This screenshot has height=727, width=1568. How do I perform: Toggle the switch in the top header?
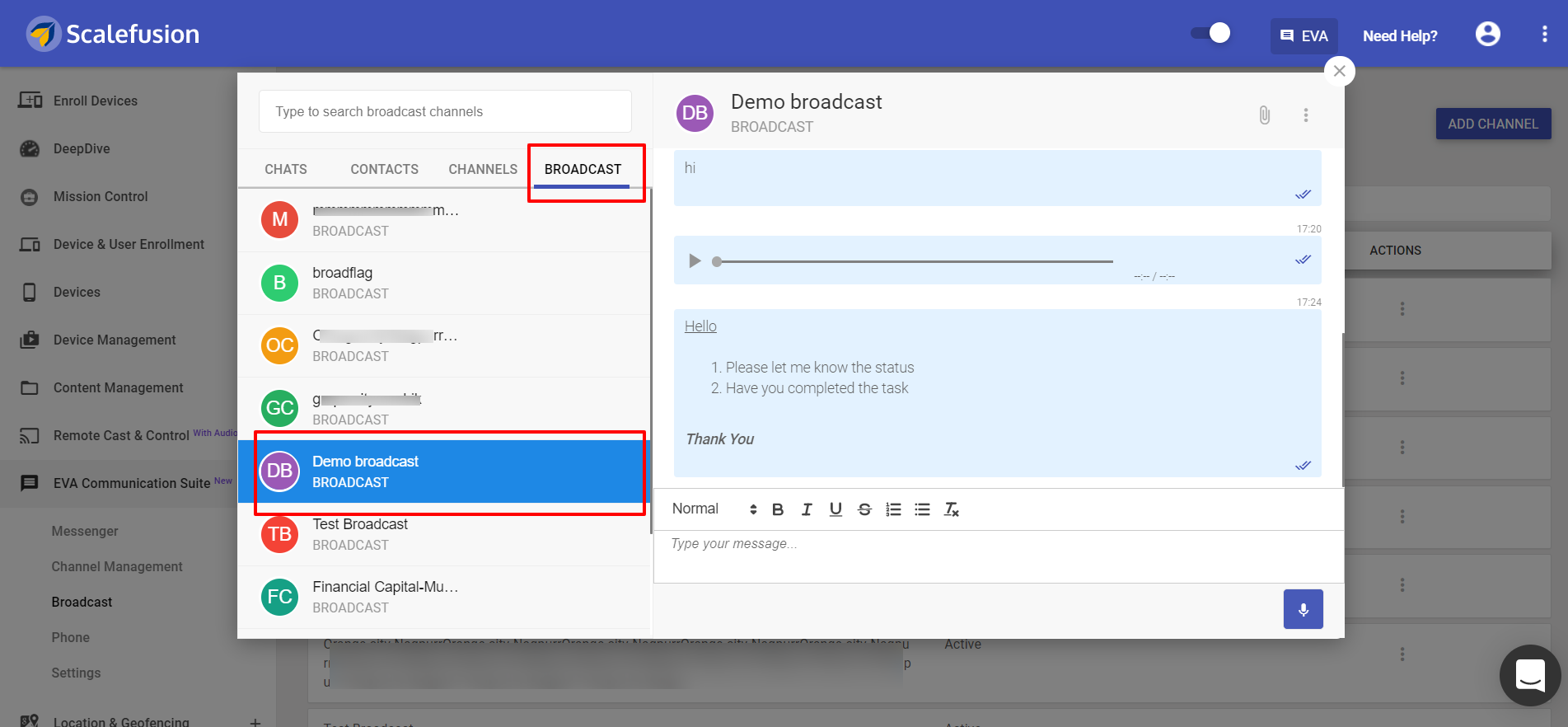[x=1210, y=33]
